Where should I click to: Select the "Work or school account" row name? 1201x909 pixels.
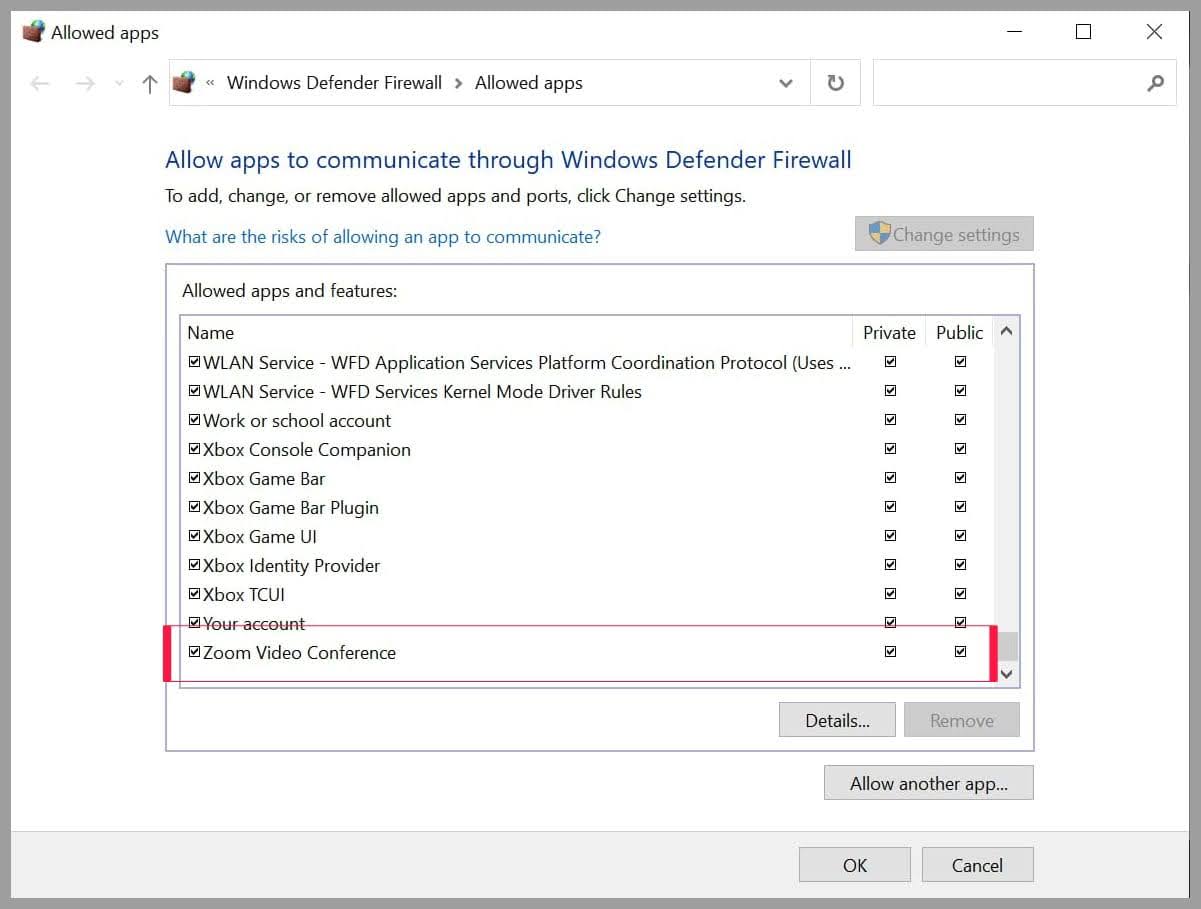pos(297,420)
